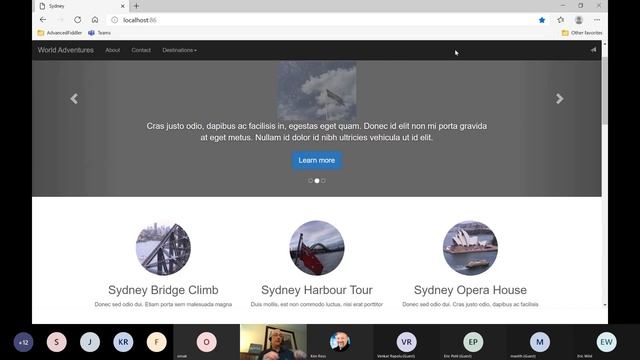Select participant avatar EW
This screenshot has height=360, width=640.
tap(606, 342)
